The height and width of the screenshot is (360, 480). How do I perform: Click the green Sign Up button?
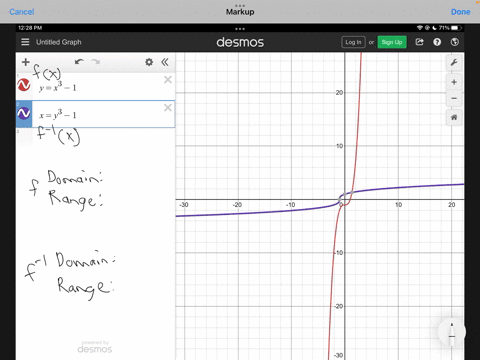[x=392, y=42]
